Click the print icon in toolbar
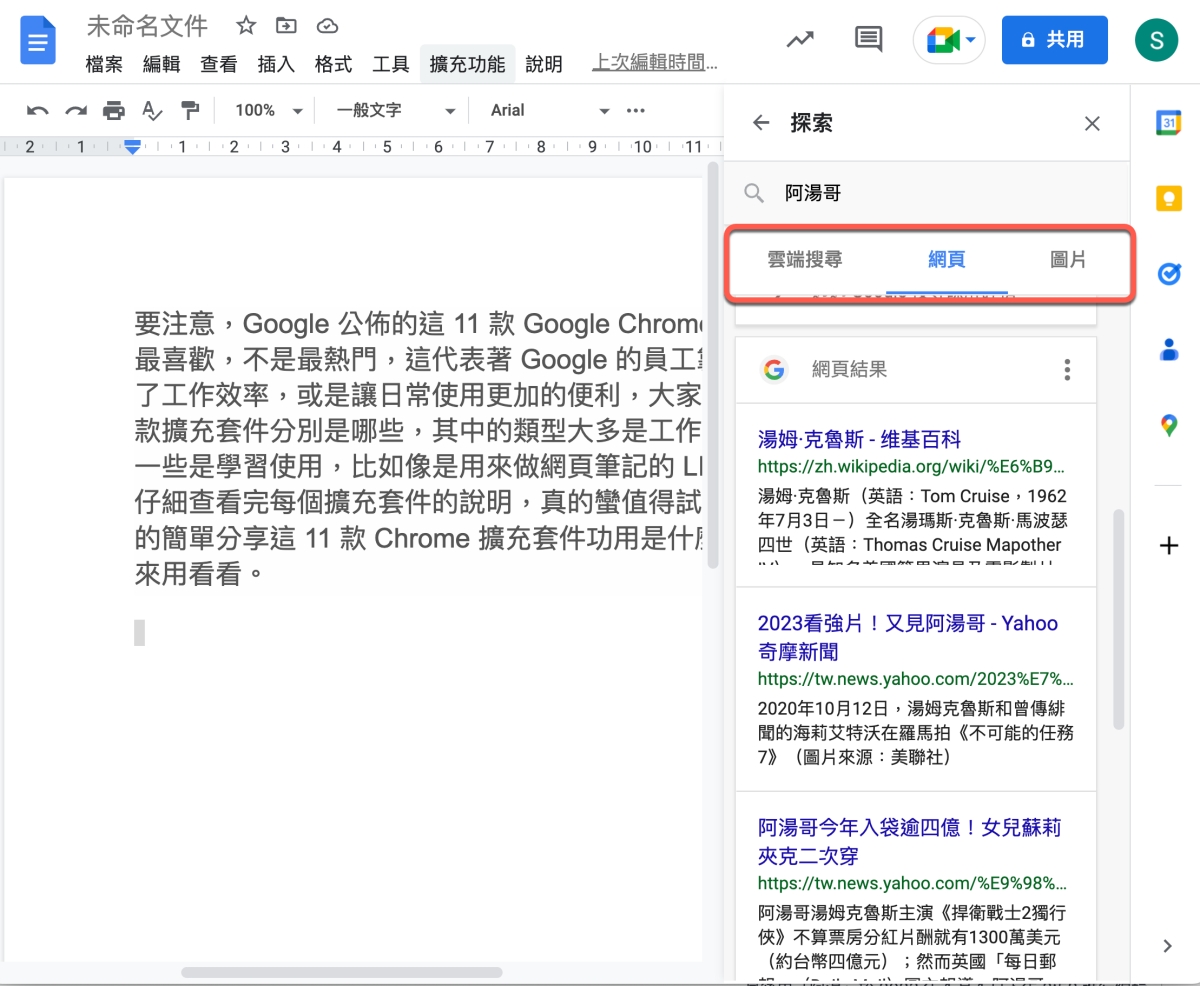Image resolution: width=1200 pixels, height=986 pixels. tap(114, 110)
